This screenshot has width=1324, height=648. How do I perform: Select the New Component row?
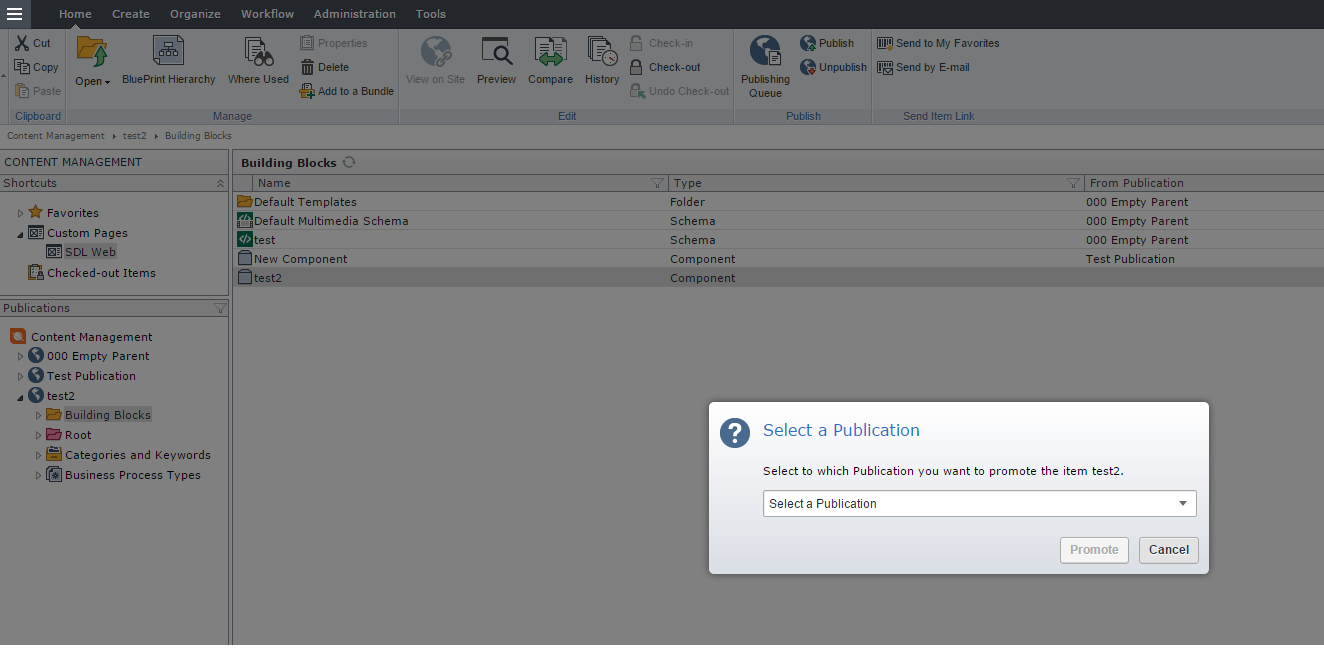click(301, 259)
